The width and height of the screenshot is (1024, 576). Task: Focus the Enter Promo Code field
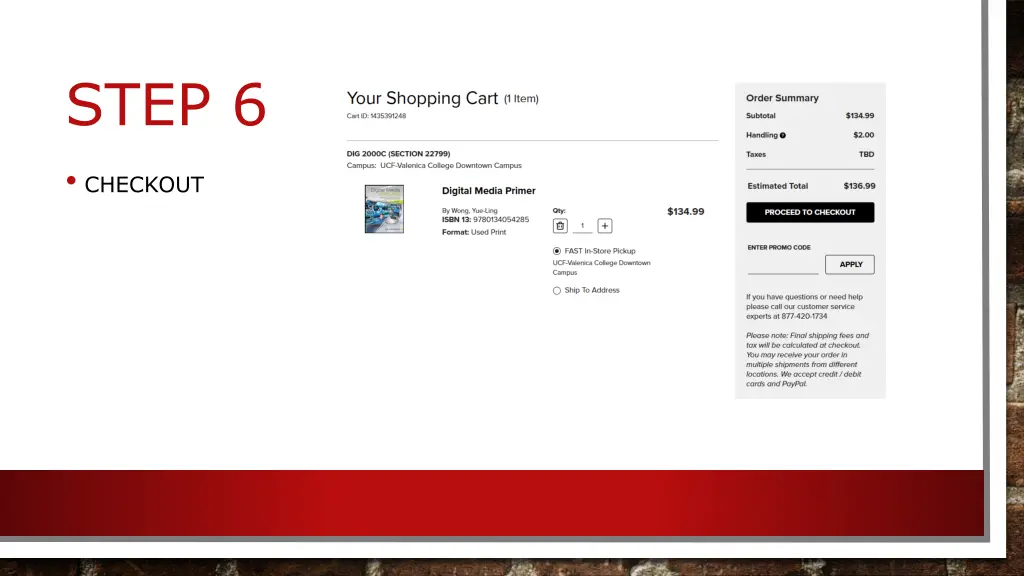782,265
